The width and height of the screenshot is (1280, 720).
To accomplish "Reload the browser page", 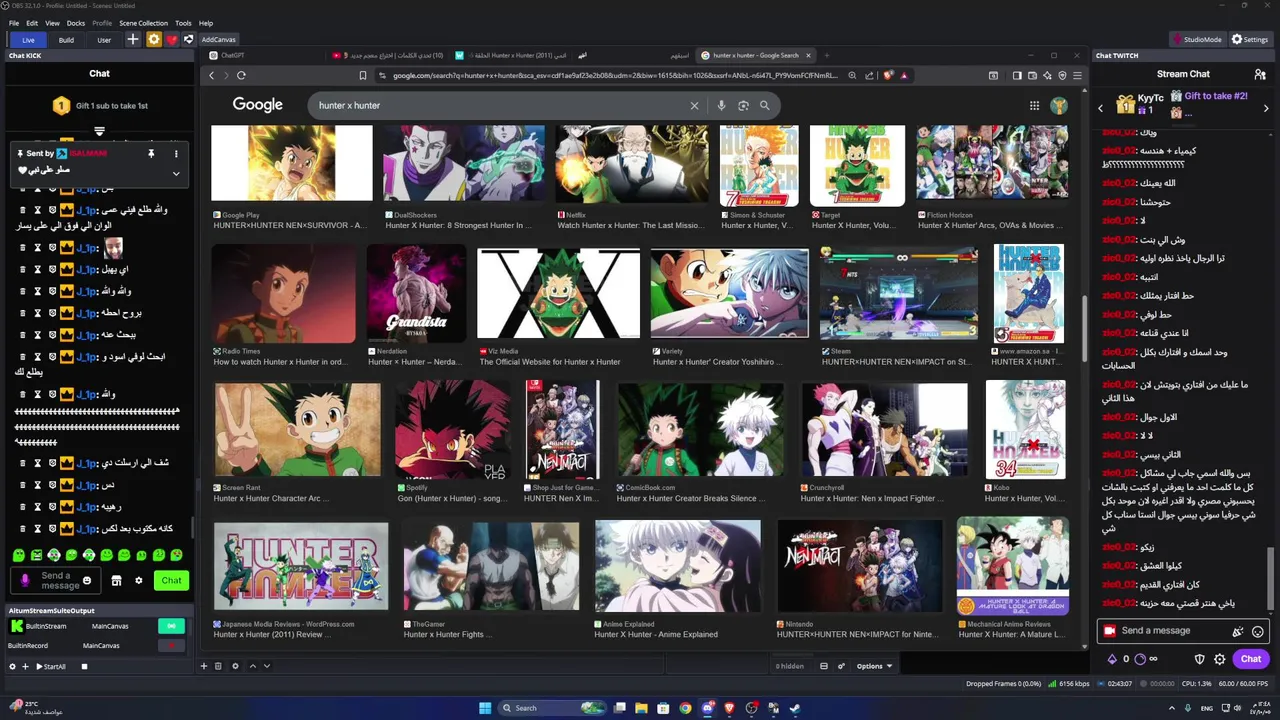I will pos(241,75).
